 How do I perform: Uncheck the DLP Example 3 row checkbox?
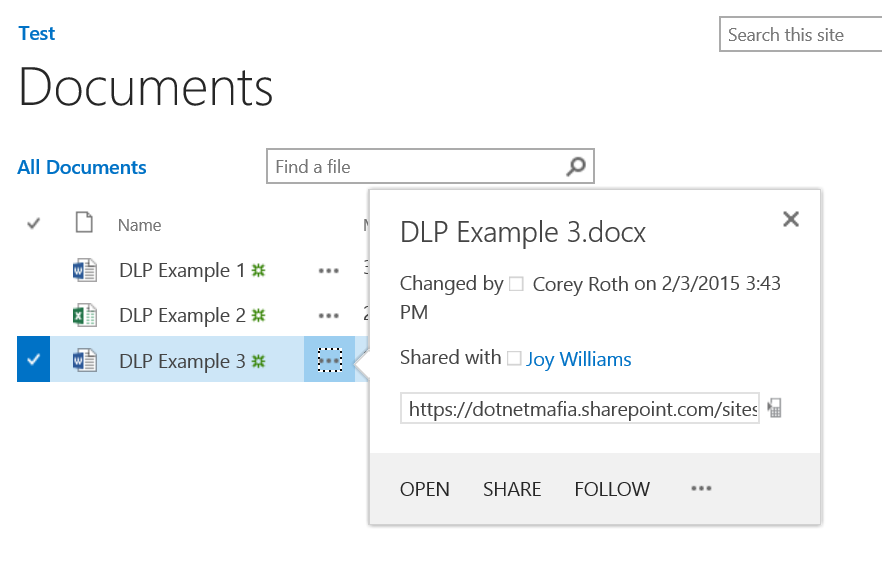pos(34,359)
